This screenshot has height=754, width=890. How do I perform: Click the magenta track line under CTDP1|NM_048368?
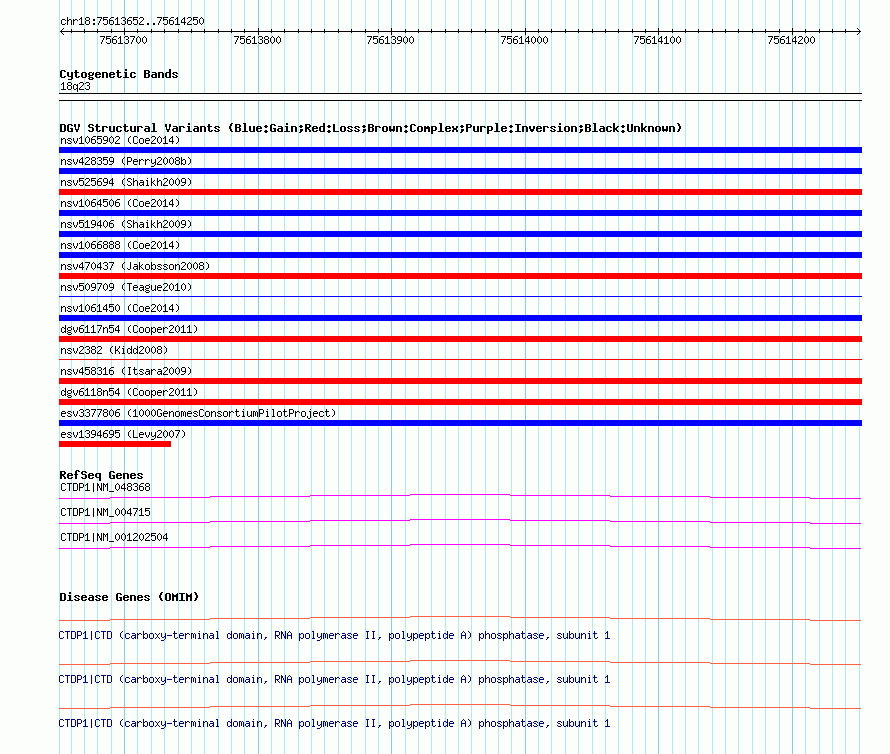460,497
